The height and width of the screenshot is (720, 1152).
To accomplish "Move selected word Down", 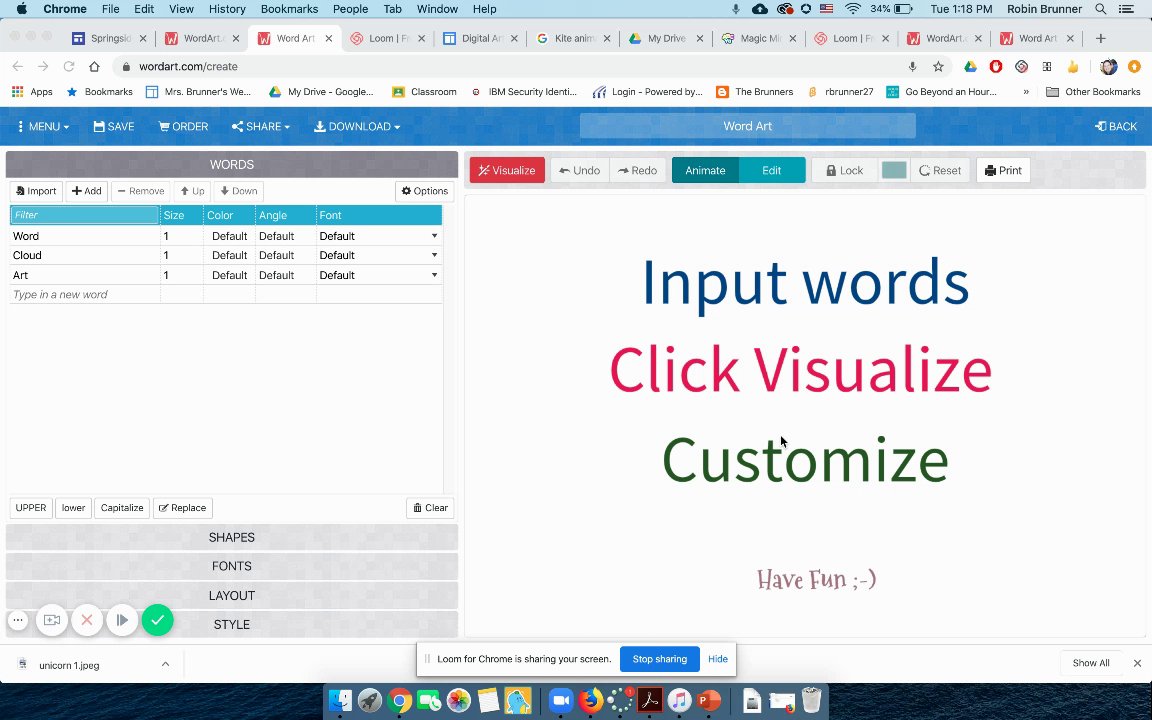I will pyautogui.click(x=239, y=191).
